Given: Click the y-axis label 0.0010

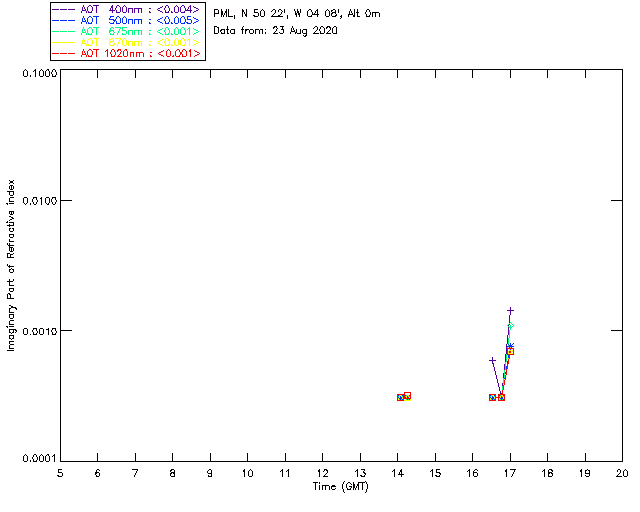Looking at the screenshot, I should 39,331.
